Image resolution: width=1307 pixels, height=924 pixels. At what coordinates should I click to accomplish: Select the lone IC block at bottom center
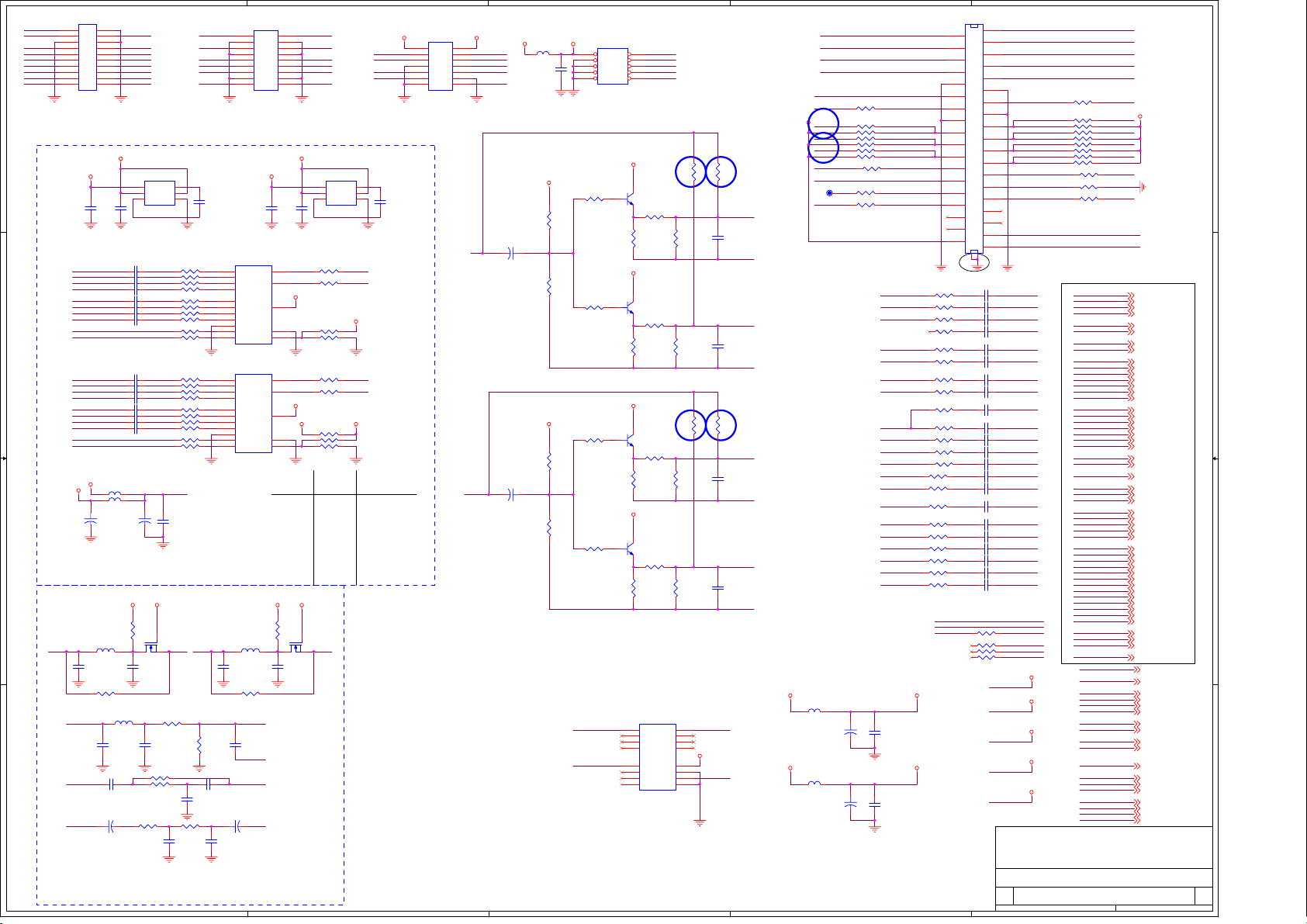tap(657, 757)
